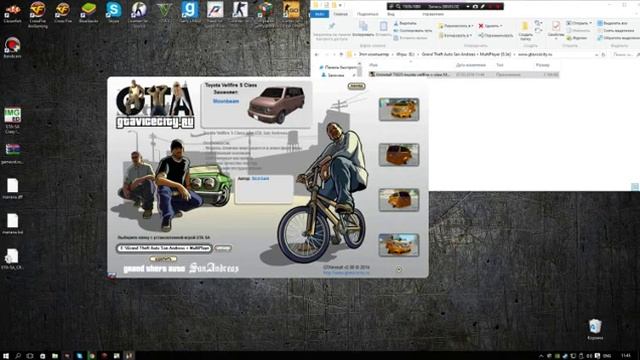
Task: Open the Home tab in Explorer ribbon
Action: click(x=340, y=14)
